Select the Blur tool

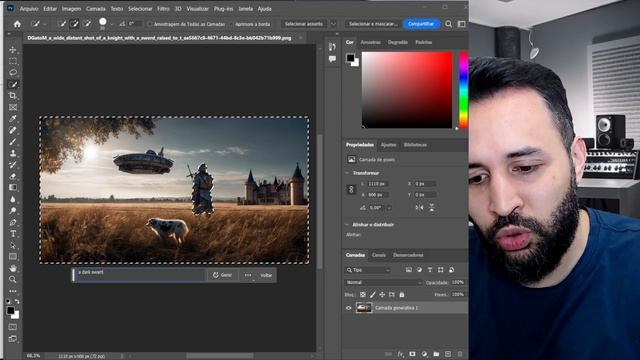click(x=13, y=199)
